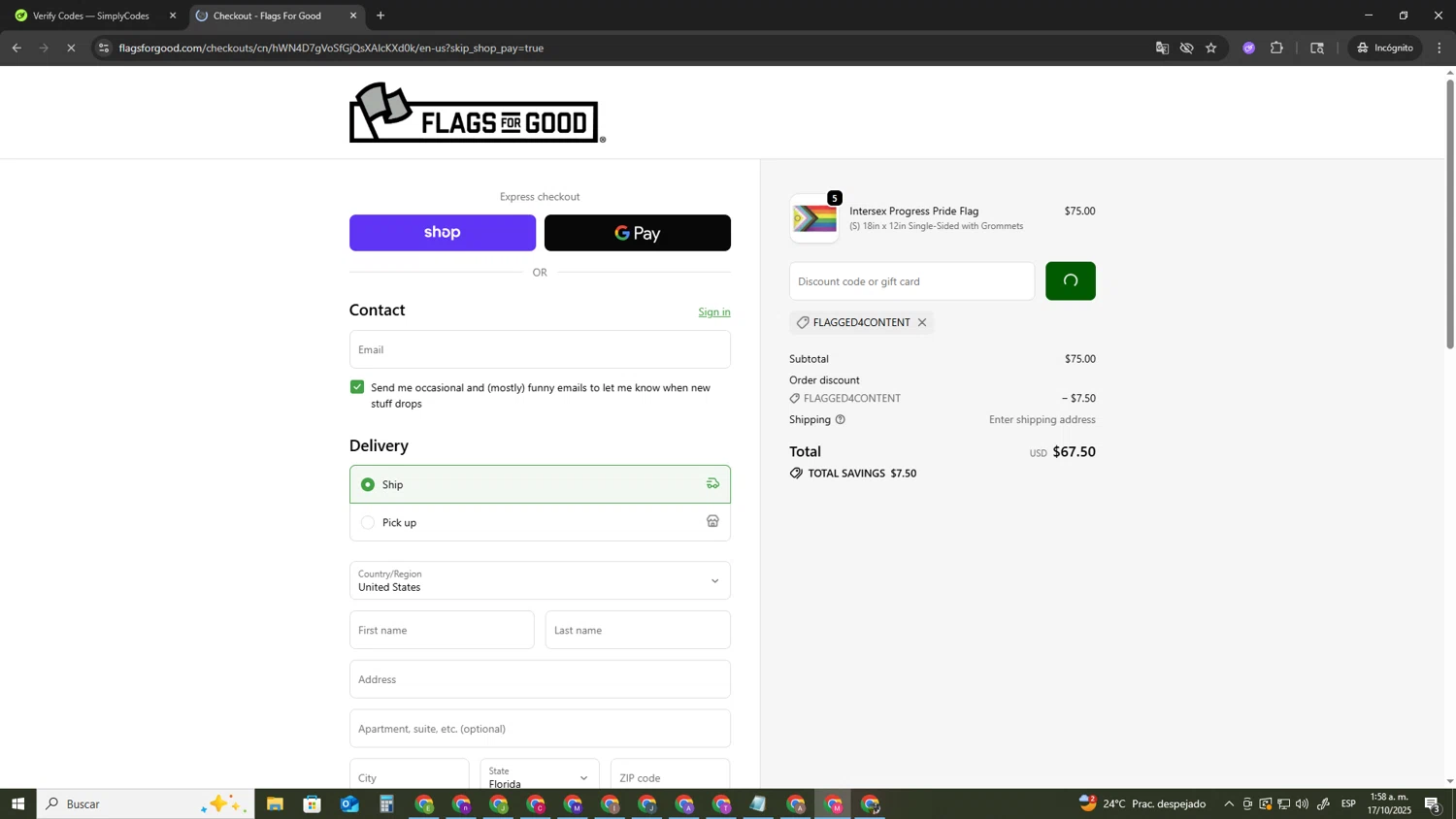Viewport: 1456px width, 819px height.
Task: Click the store pickup icon
Action: 712,521
